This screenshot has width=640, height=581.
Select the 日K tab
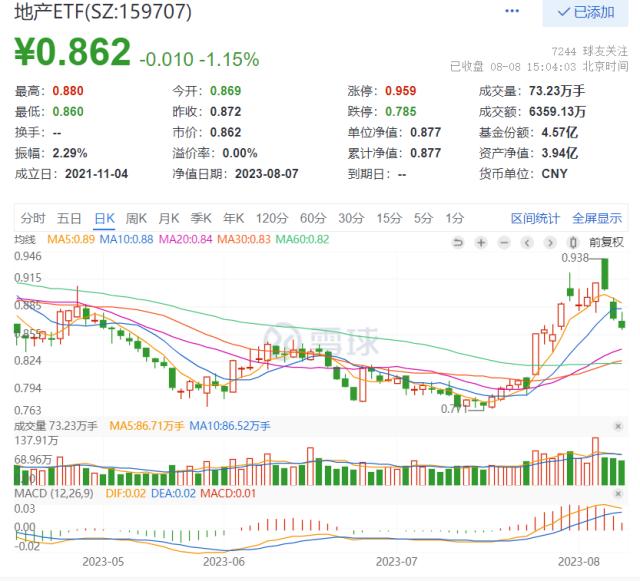point(104,218)
